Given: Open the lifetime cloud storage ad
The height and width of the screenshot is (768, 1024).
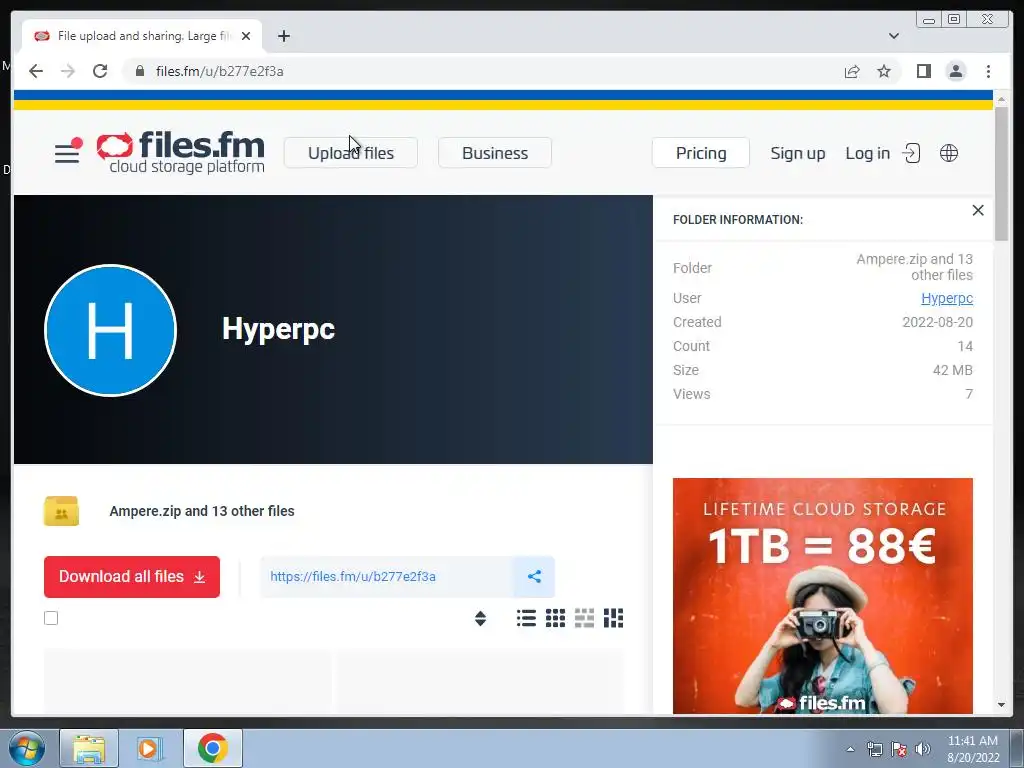Looking at the screenshot, I should click(x=823, y=596).
